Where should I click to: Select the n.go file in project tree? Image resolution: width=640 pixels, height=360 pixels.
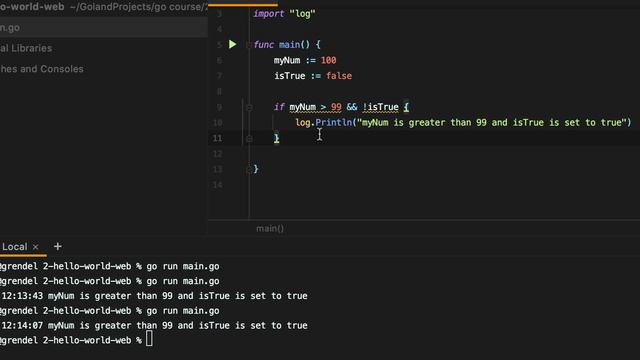pyautogui.click(x=104, y=28)
